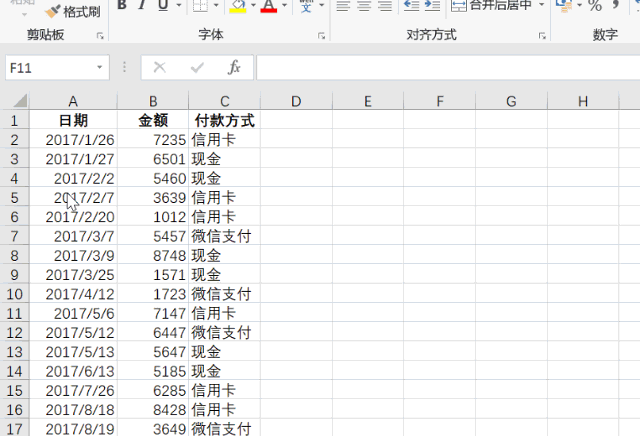Open the font color dropdown arrow

285,7
